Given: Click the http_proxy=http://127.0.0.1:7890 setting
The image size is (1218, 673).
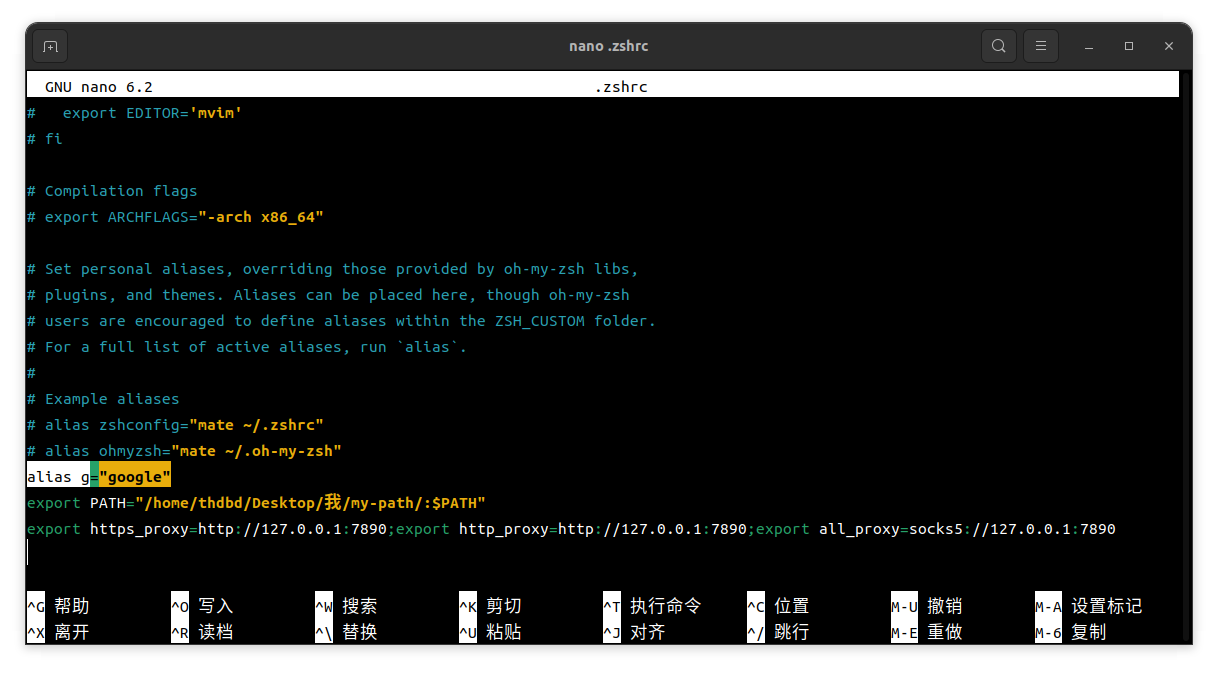Looking at the screenshot, I should click(603, 529).
